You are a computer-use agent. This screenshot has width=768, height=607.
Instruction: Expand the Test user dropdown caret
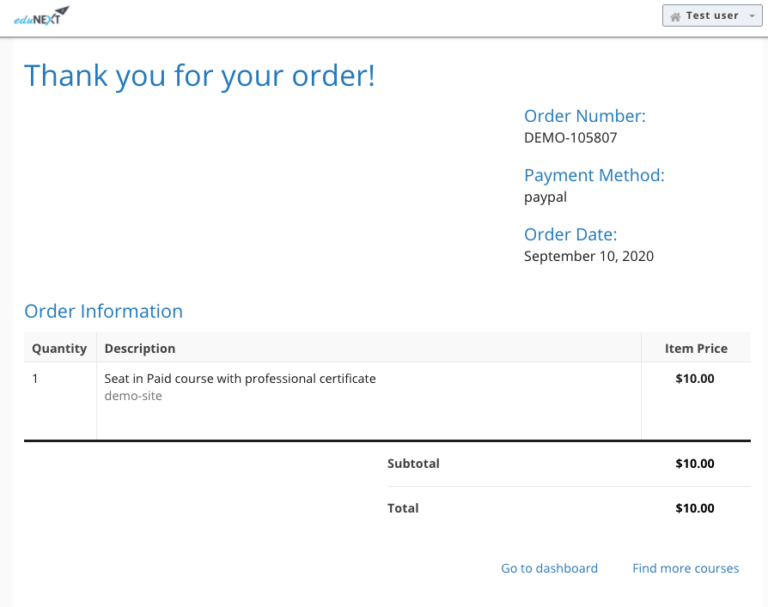pyautogui.click(x=752, y=16)
